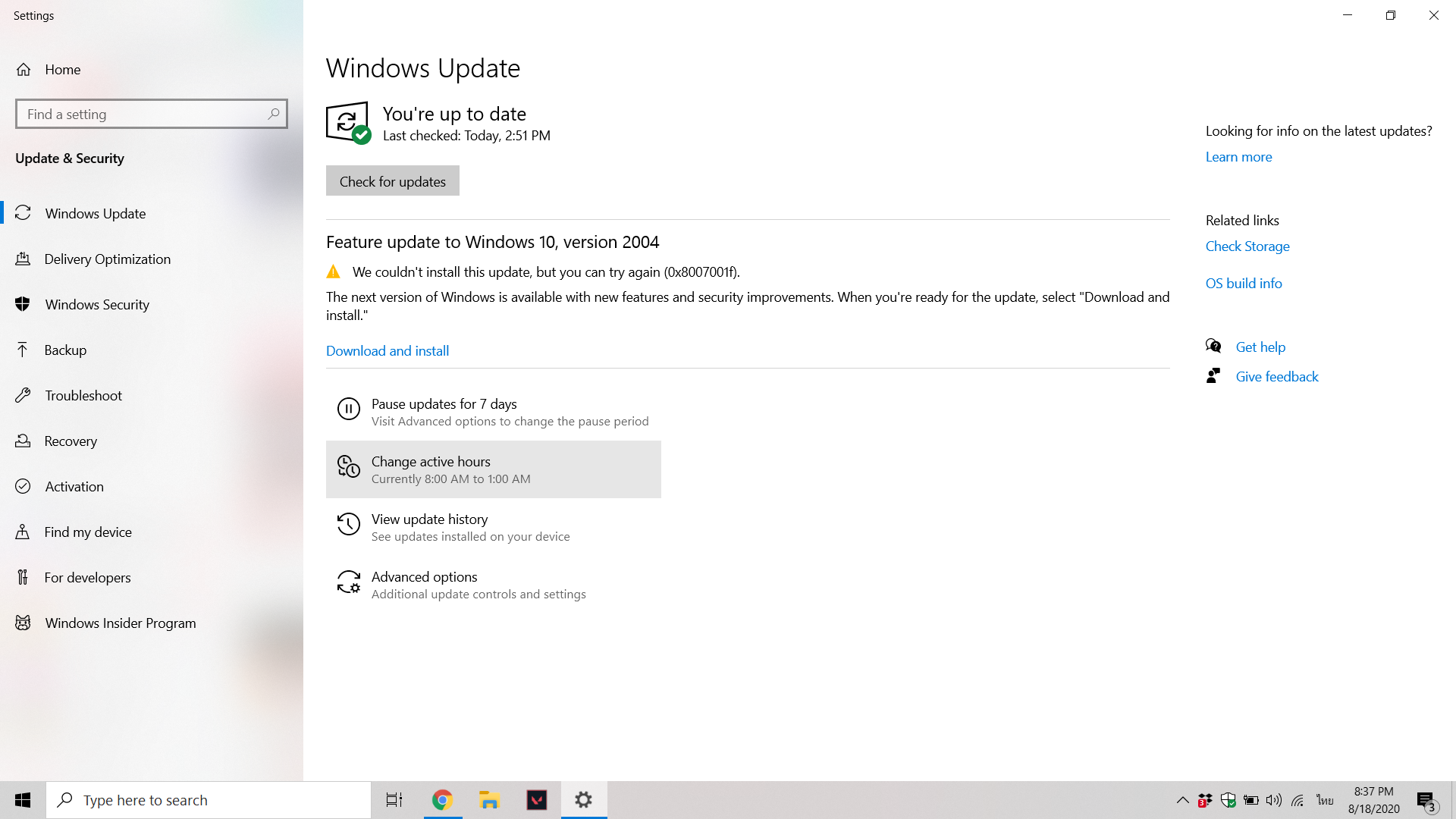
Task: Open Check Storage link
Action: pyautogui.click(x=1247, y=246)
